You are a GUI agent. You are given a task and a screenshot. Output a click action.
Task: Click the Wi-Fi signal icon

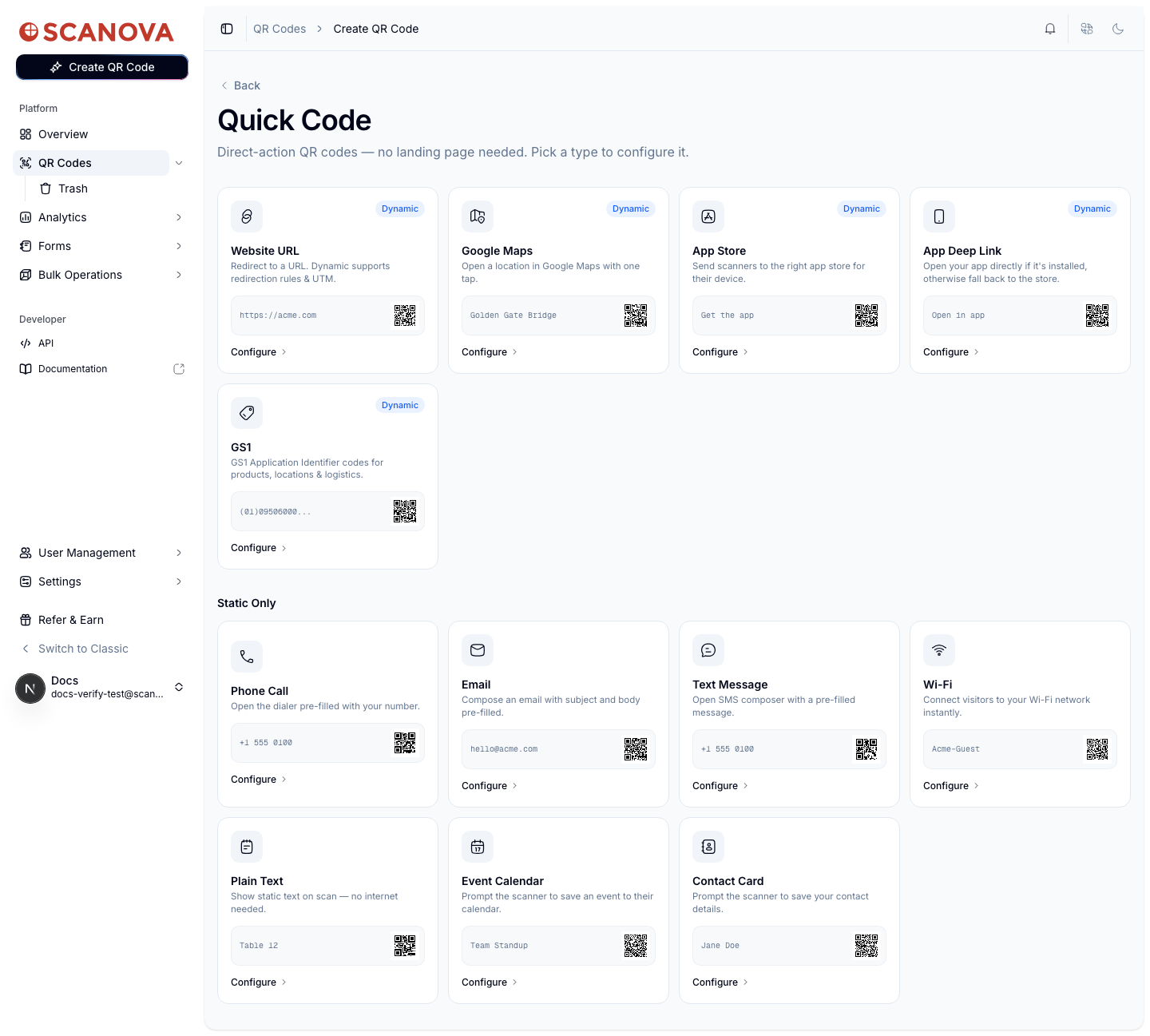tap(939, 650)
